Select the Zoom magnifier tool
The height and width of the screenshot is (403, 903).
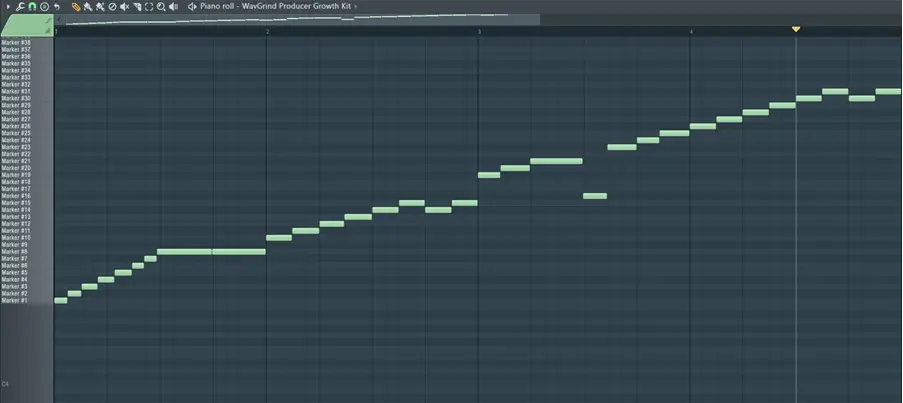(161, 6)
